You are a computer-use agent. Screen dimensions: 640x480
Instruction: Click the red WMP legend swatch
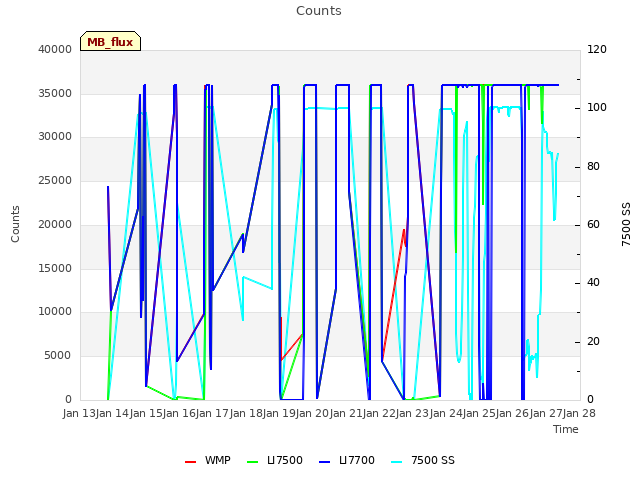coord(190,462)
